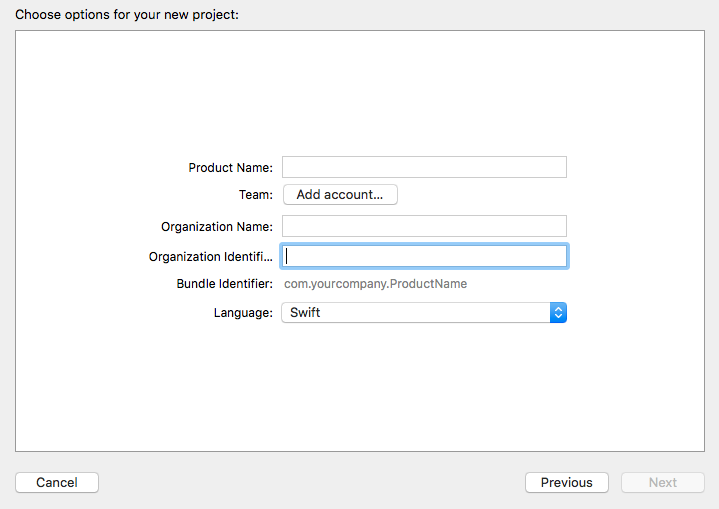This screenshot has height=509, width=719.
Task: Click the dimmed Next button
Action: (x=663, y=482)
